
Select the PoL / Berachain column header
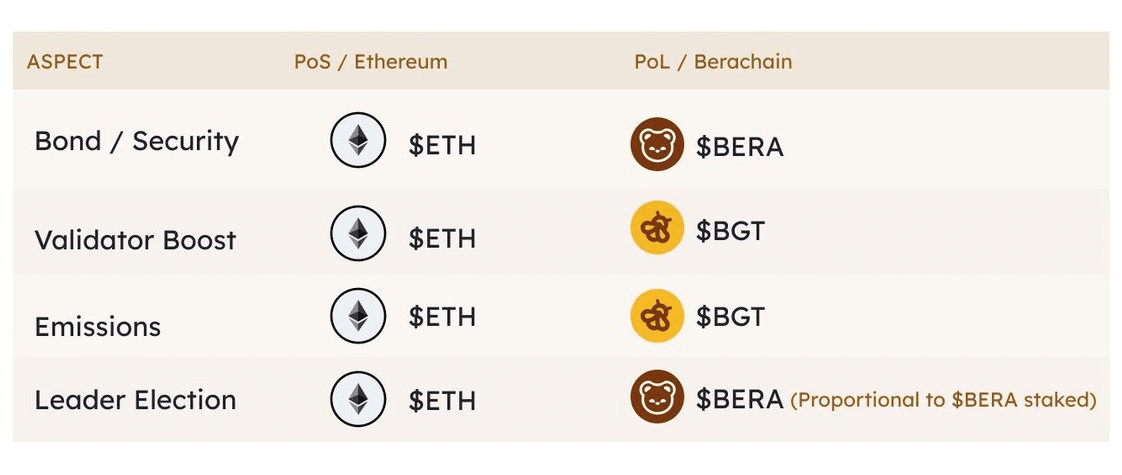[713, 62]
